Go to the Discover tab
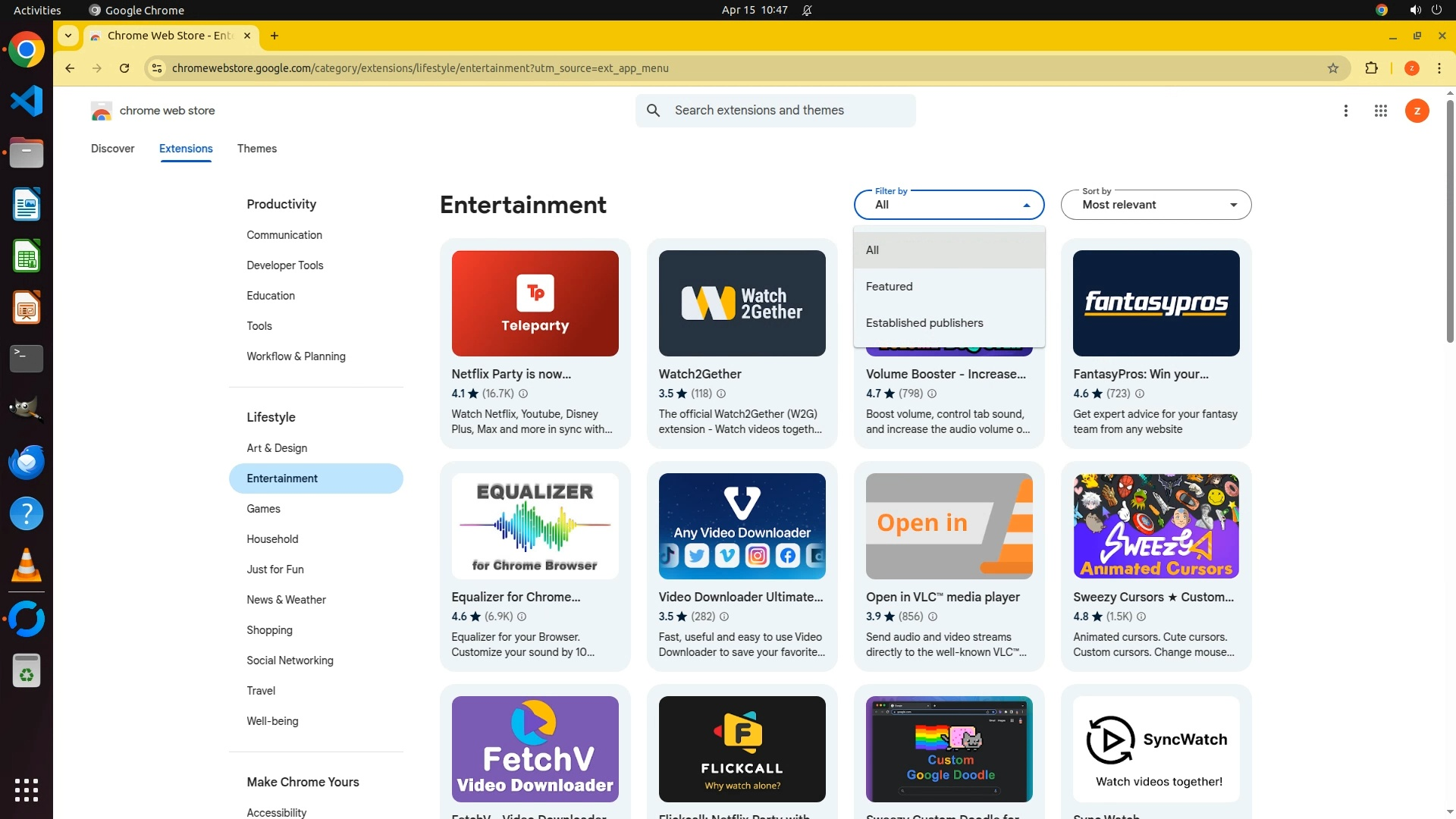 112,149
